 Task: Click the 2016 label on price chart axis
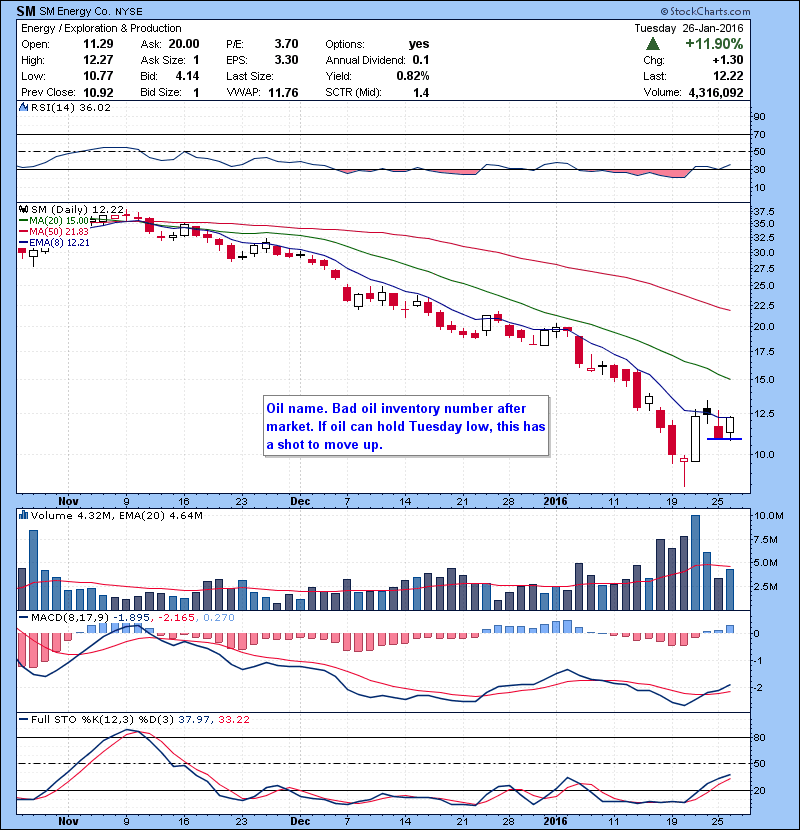point(555,501)
